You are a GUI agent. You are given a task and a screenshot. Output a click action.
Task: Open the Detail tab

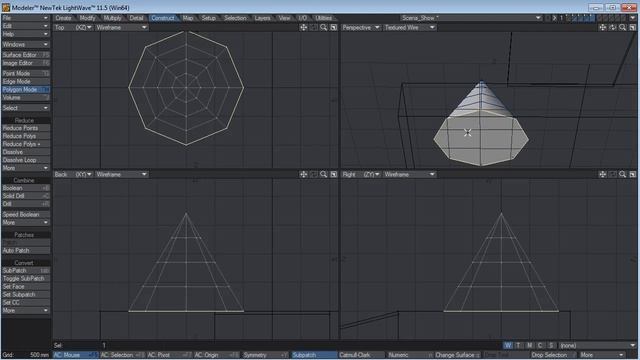[x=136, y=18]
